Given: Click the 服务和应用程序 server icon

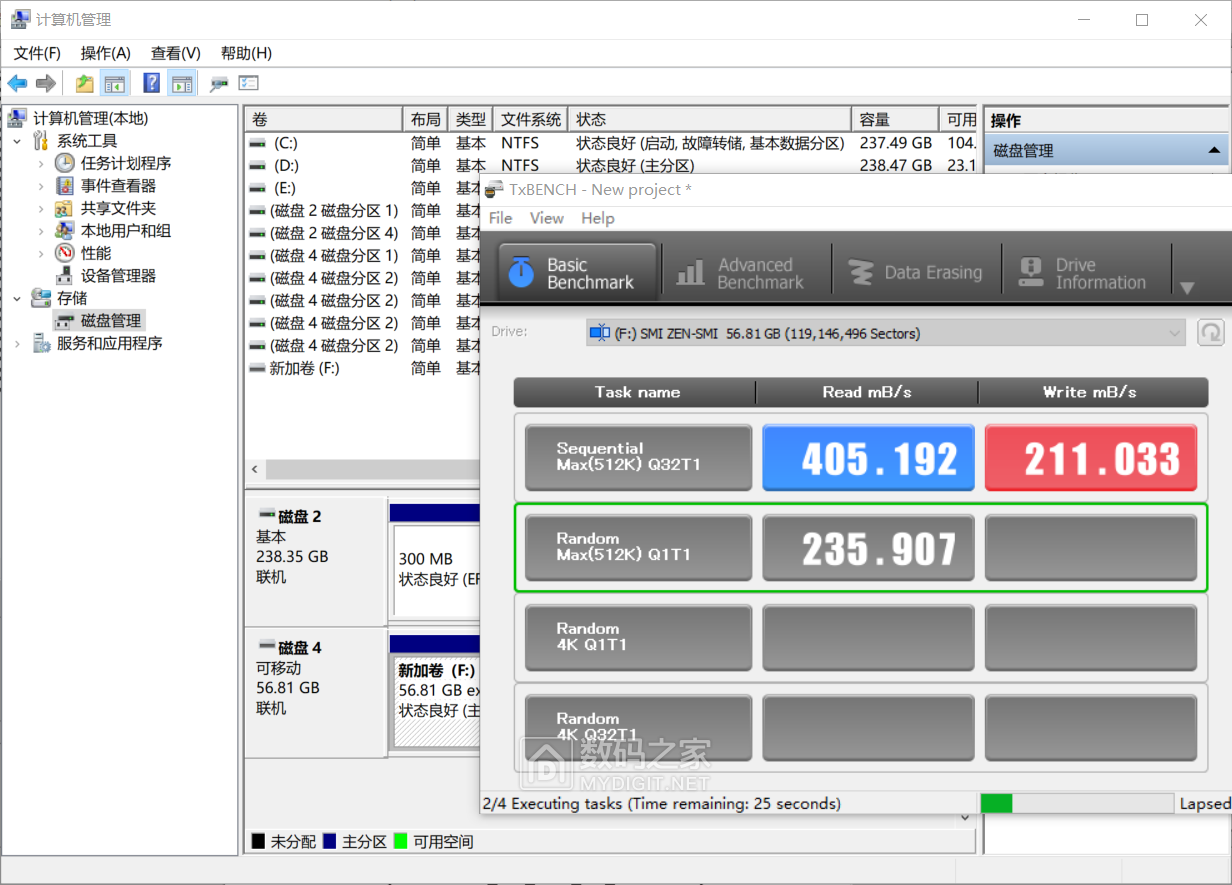Looking at the screenshot, I should 41,343.
